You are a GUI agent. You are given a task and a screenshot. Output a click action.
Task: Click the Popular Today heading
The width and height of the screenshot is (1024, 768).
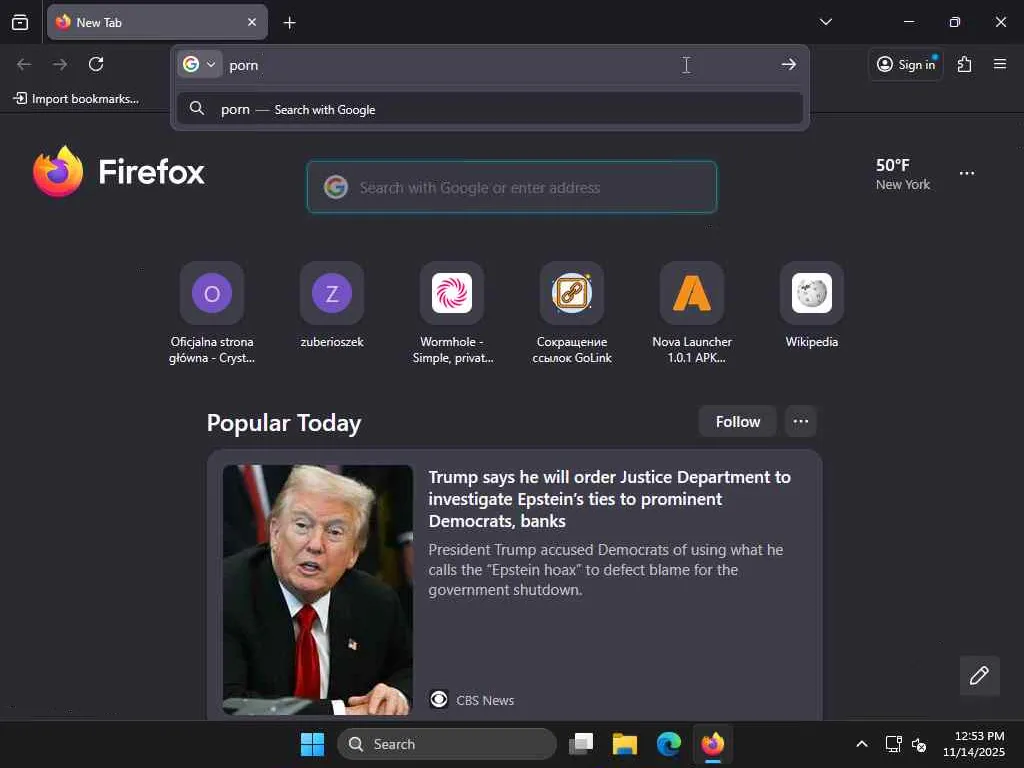(284, 423)
